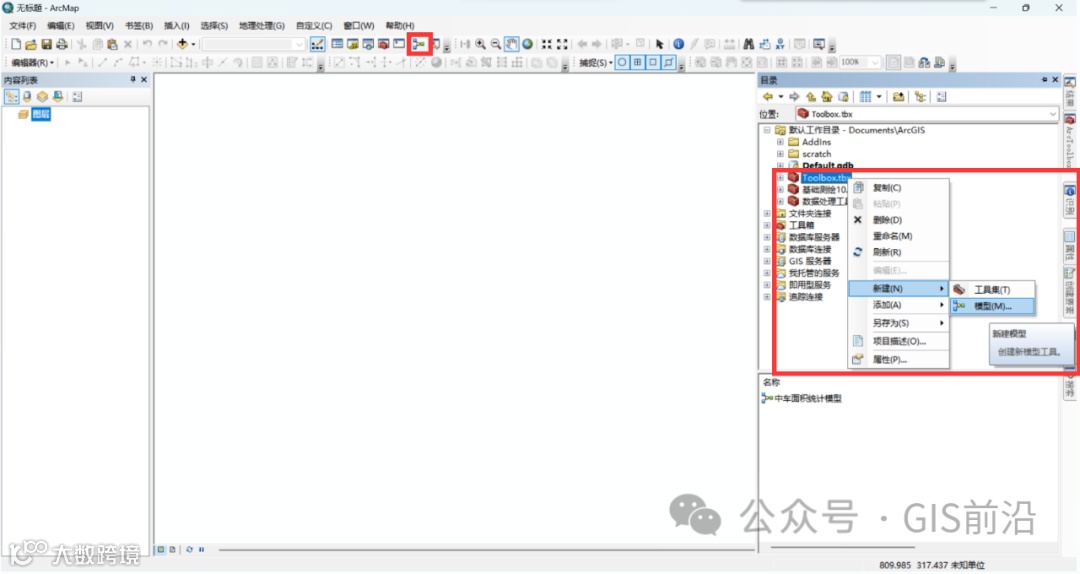Viewport: 1080px width, 574px height.
Task: Open the Snapping(S) dropdown menu
Action: (595, 63)
